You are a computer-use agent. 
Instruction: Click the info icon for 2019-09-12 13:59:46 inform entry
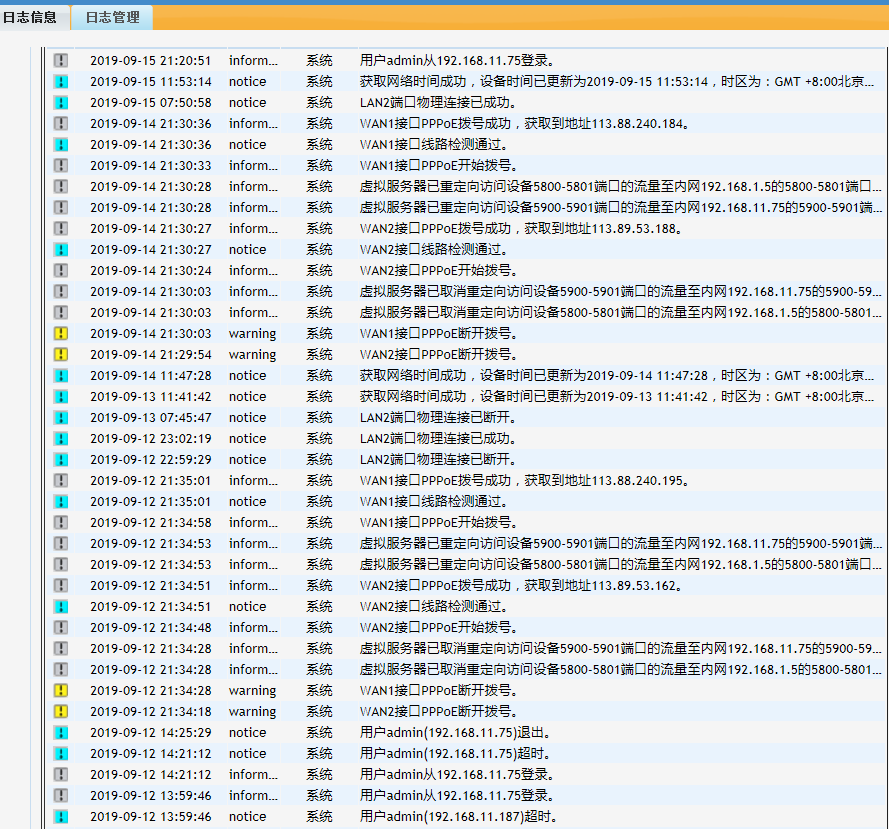pyautogui.click(x=61, y=796)
